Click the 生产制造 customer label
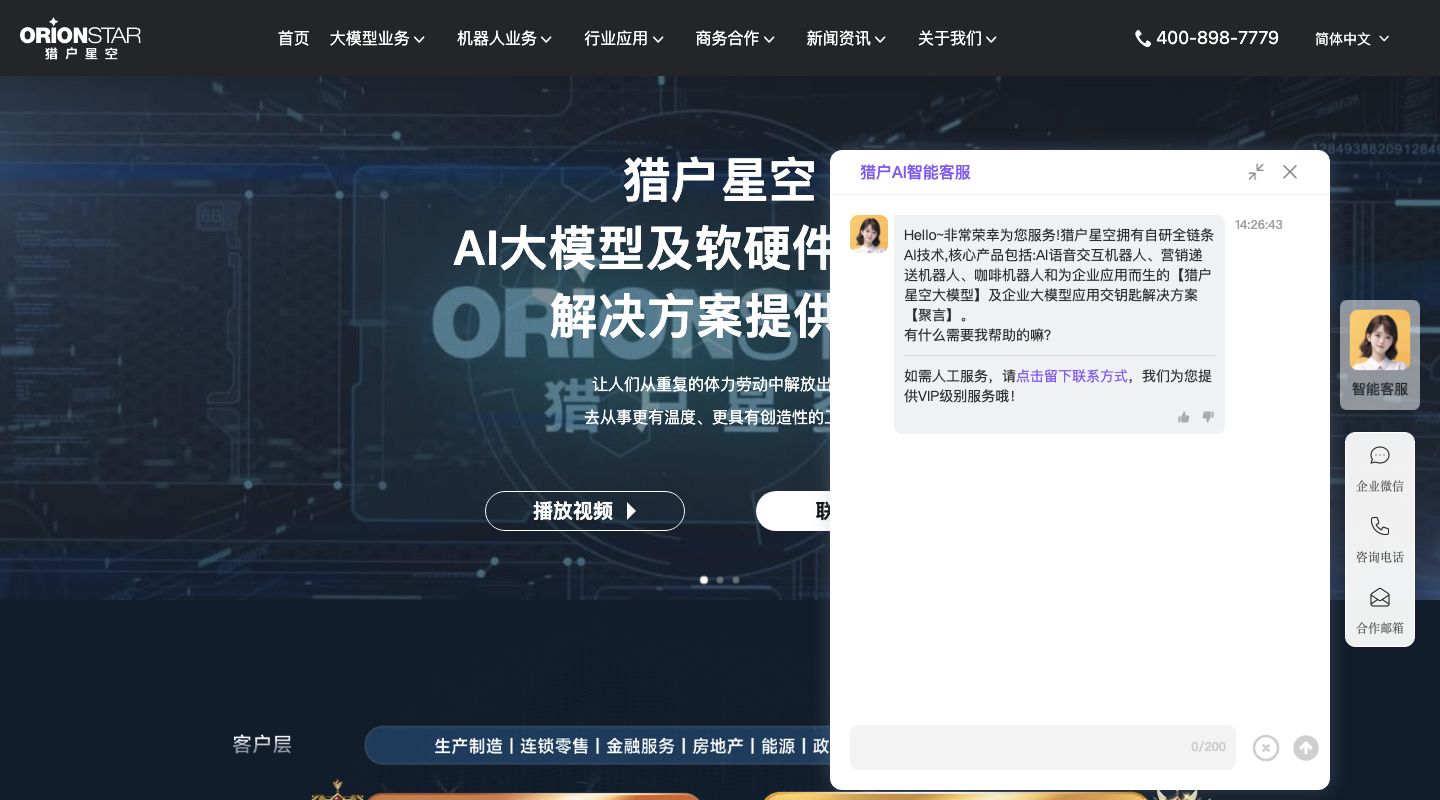 point(468,746)
